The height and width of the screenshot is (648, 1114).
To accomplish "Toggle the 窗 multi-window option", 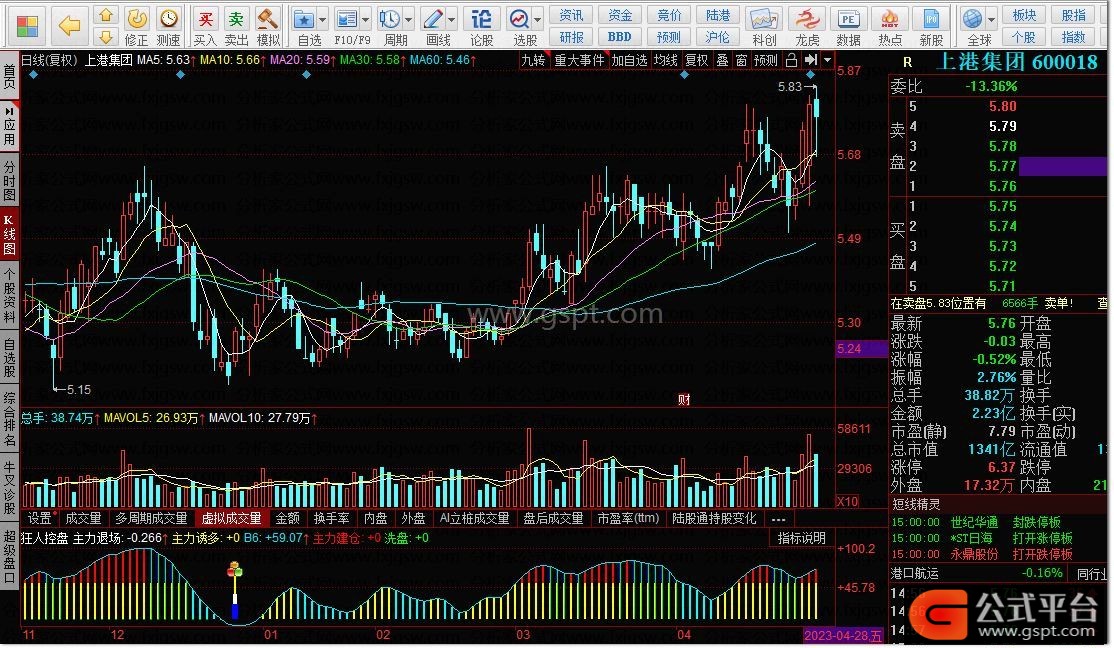I will (x=741, y=60).
